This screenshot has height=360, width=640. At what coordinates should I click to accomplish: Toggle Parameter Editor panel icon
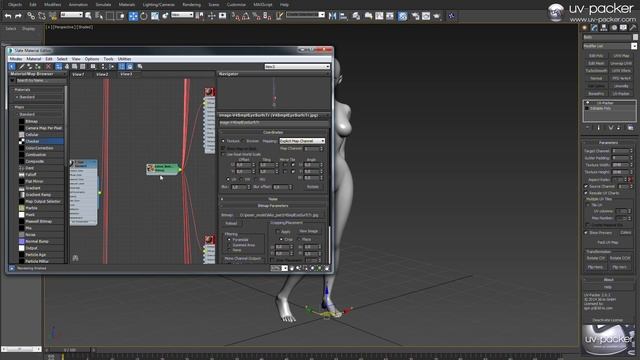tap(130, 67)
